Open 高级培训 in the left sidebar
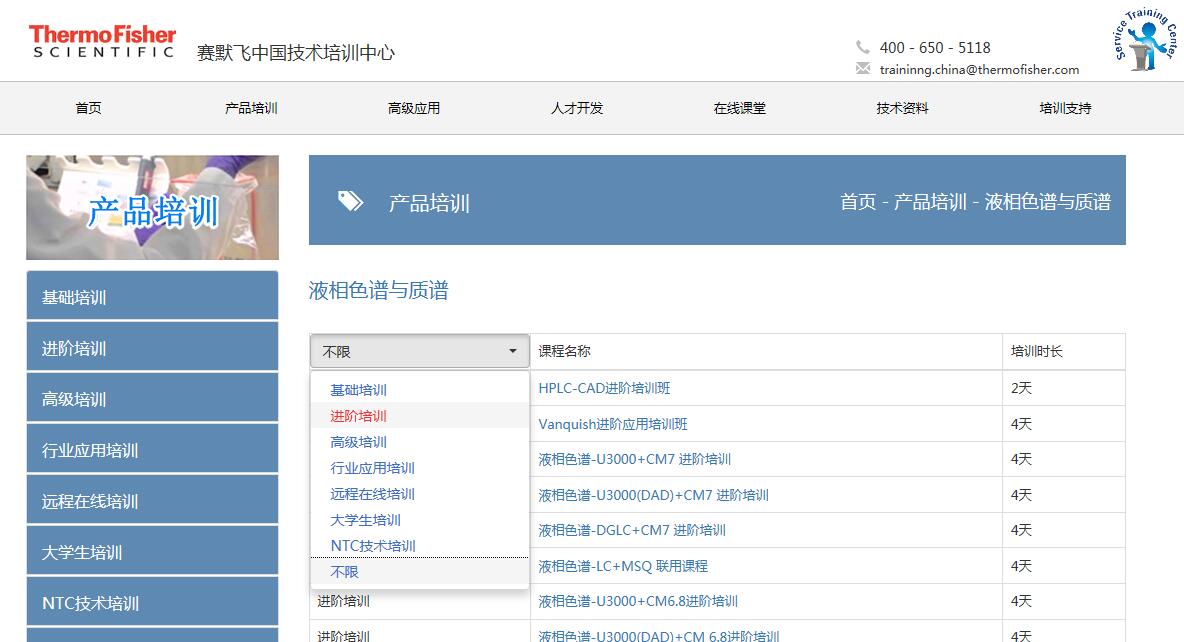1184x642 pixels. click(x=153, y=398)
